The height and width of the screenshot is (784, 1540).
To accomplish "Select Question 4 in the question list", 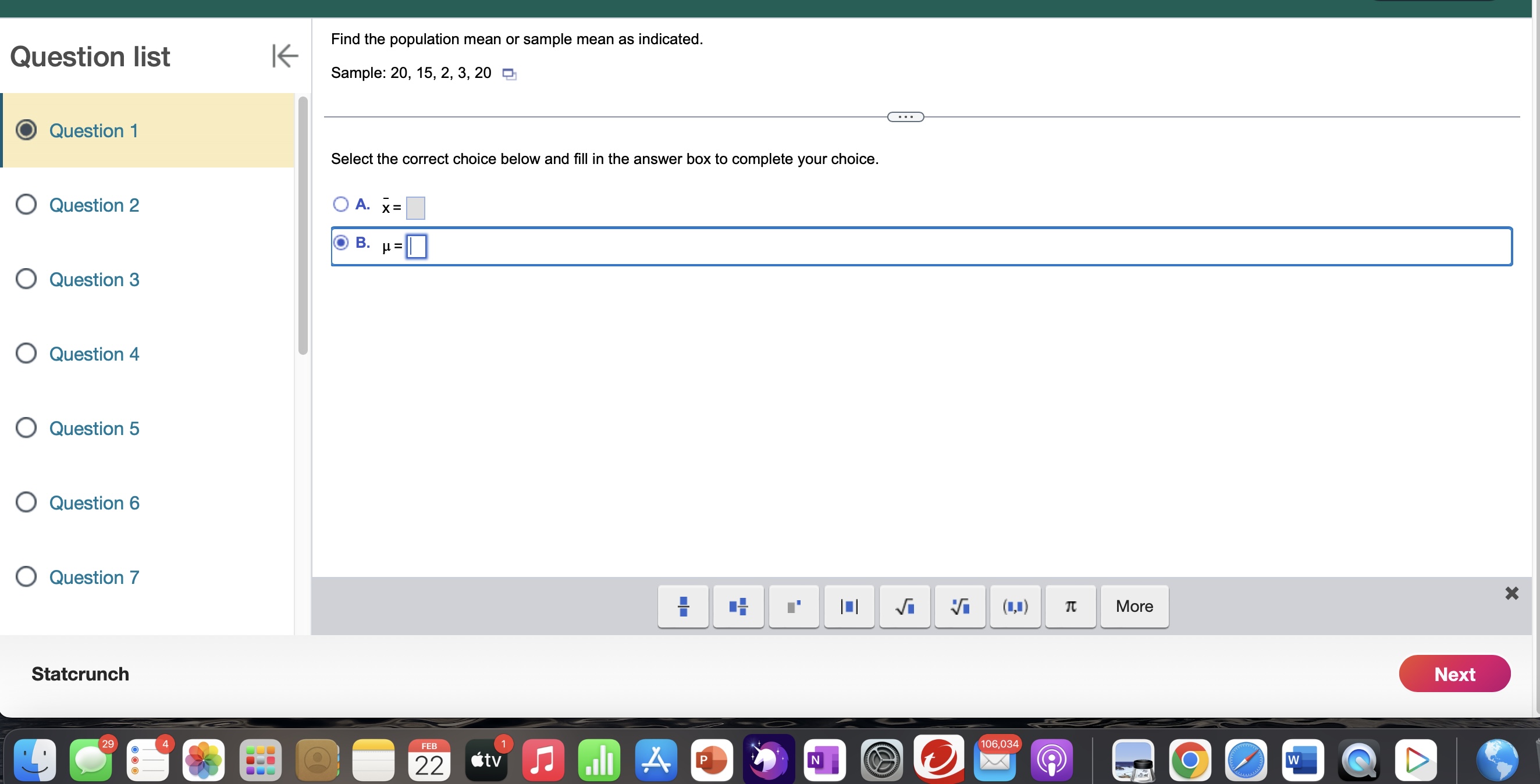I will (x=94, y=354).
